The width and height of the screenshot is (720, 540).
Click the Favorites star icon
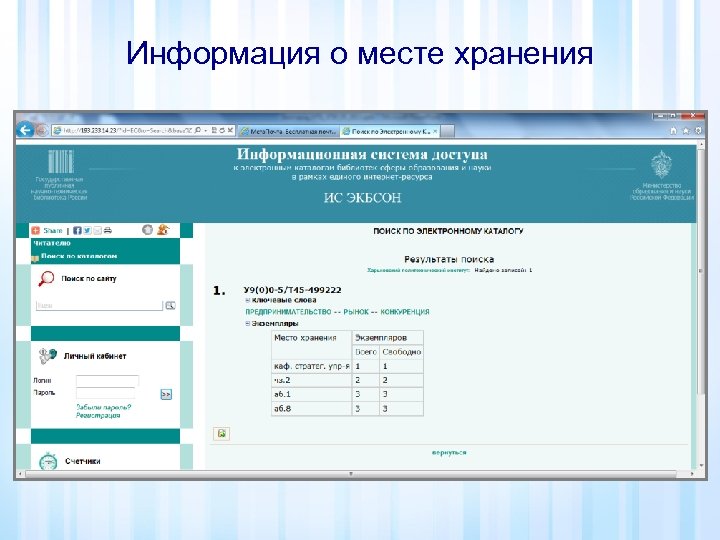click(686, 131)
